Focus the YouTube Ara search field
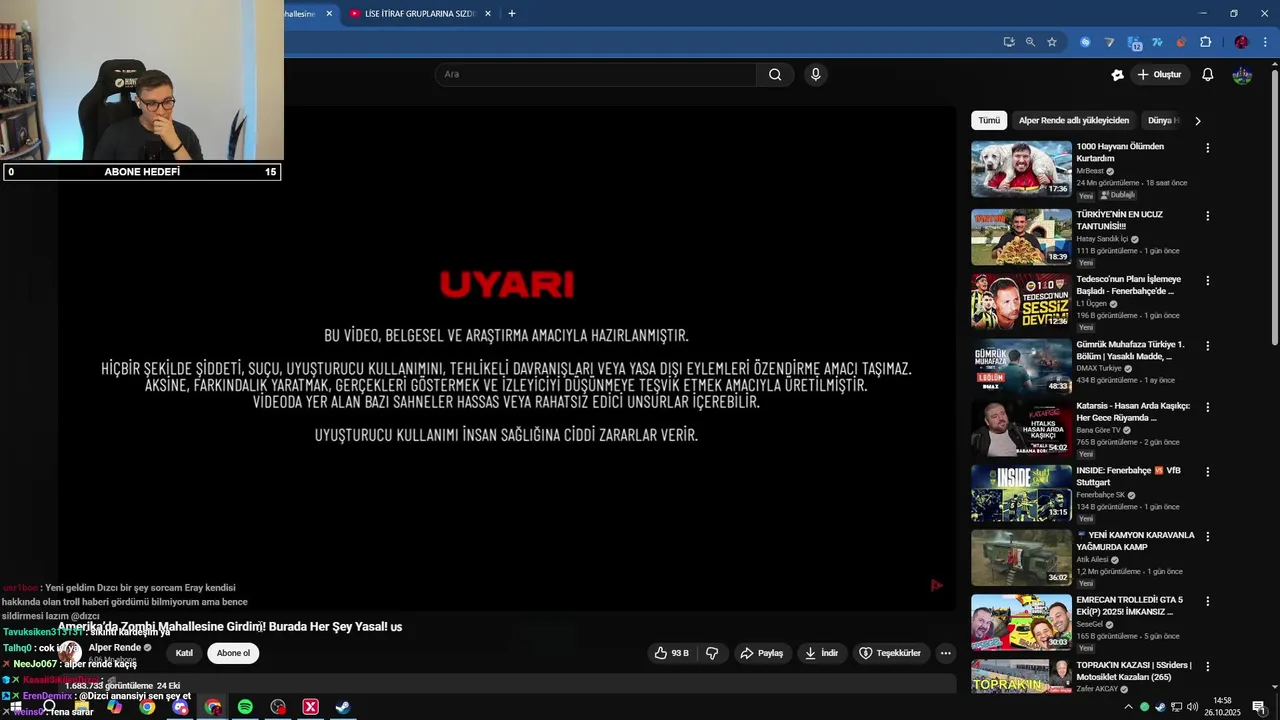The width and height of the screenshot is (1280, 720). coord(596,74)
